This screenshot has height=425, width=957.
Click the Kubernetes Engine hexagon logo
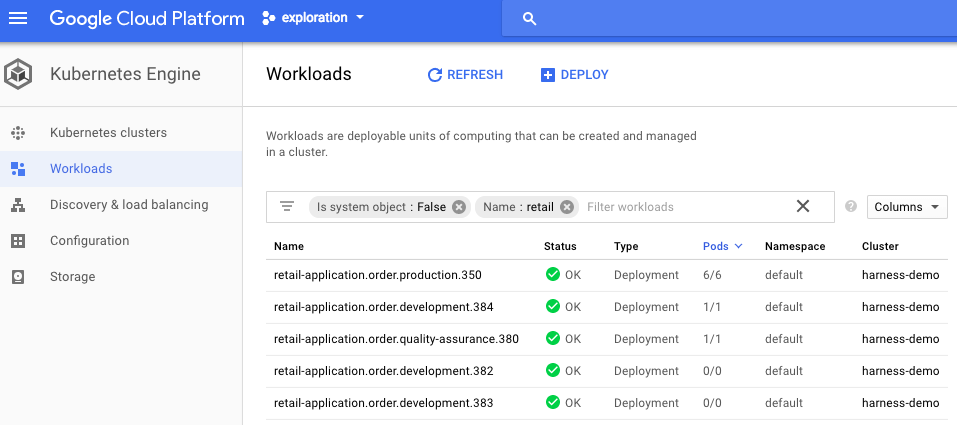click(18, 74)
